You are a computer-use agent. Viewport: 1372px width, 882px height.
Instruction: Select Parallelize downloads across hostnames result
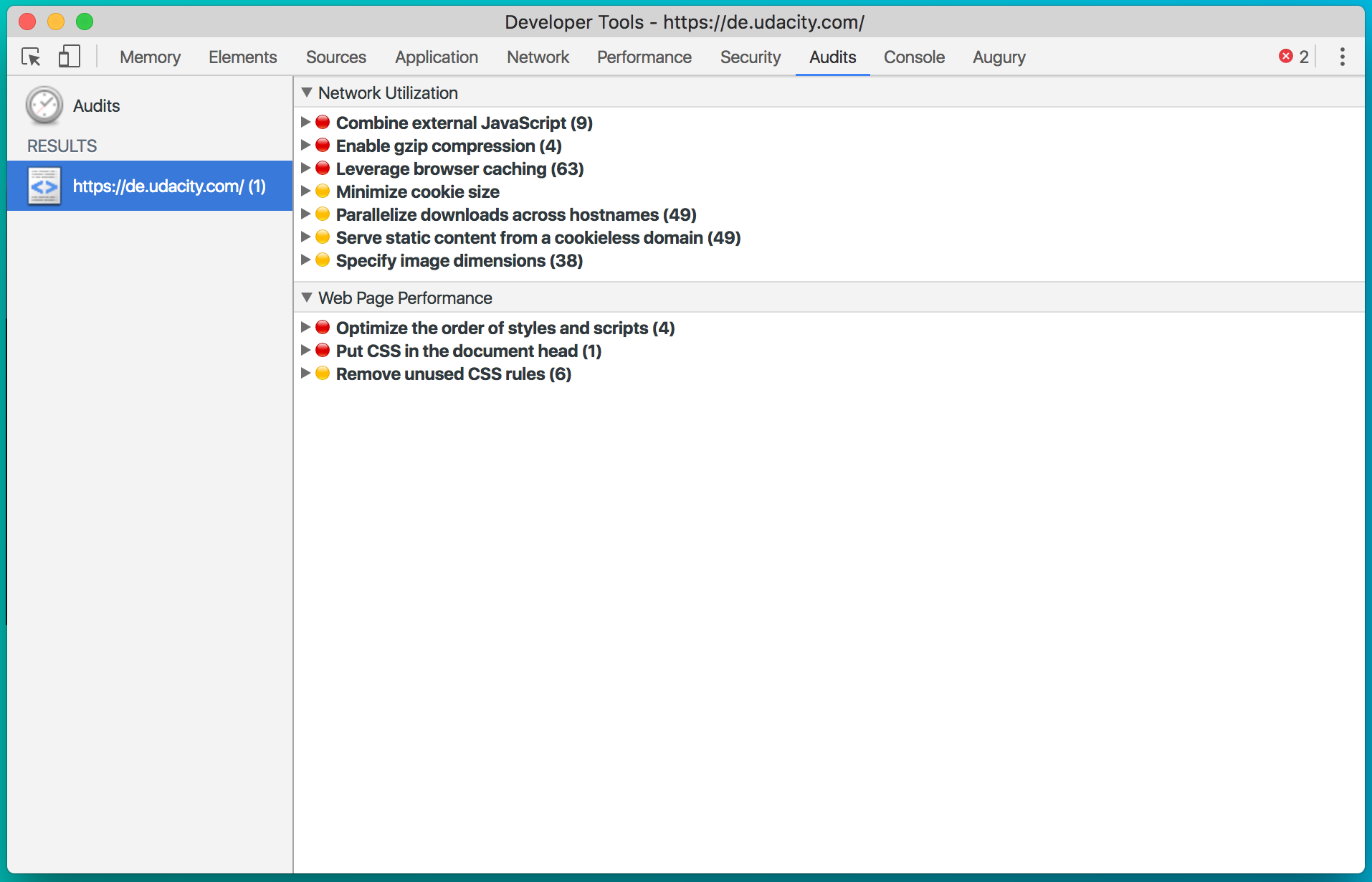pyautogui.click(x=515, y=215)
